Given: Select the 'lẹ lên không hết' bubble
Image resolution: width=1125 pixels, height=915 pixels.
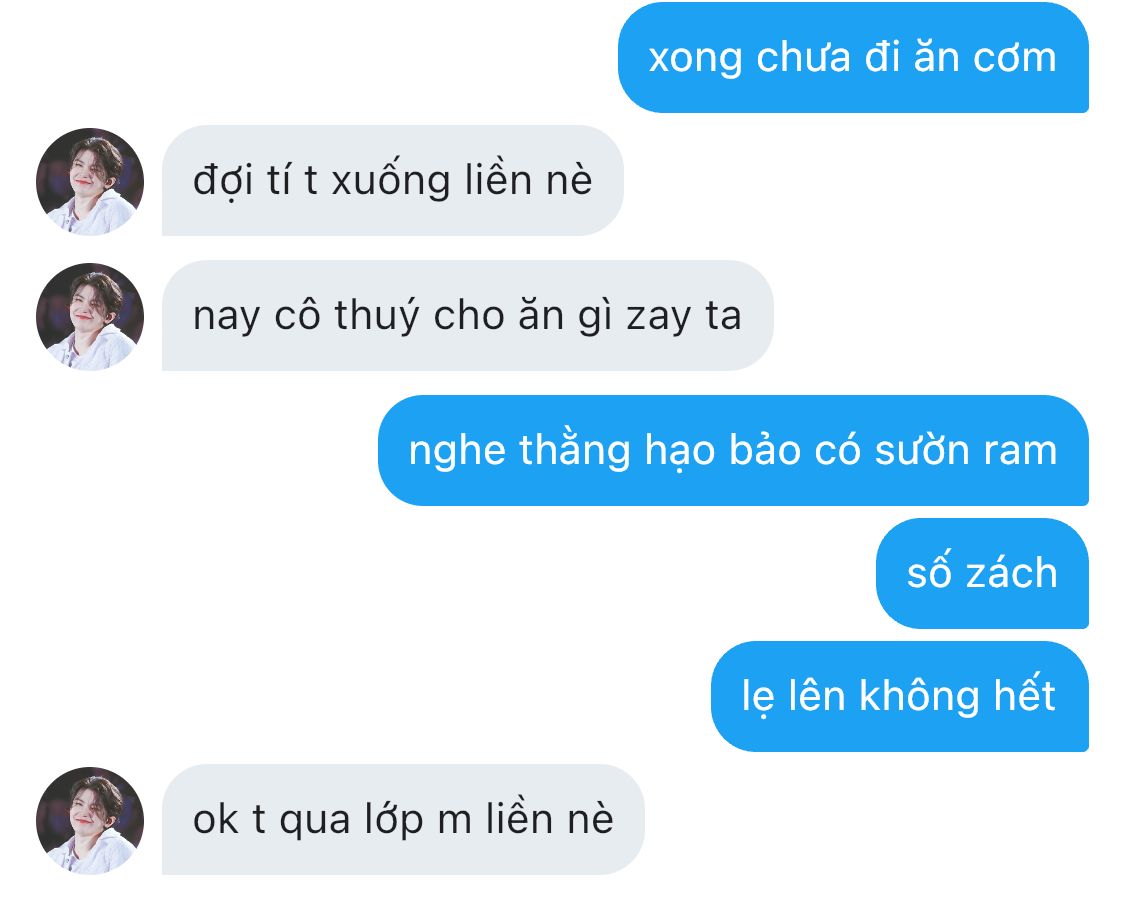Looking at the screenshot, I should tap(900, 696).
